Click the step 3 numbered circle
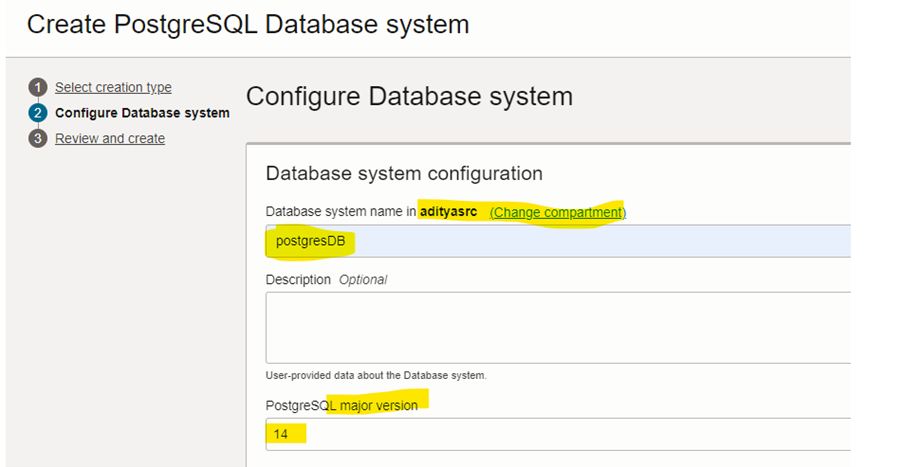Screen dimensions: 903x467 pos(38,139)
